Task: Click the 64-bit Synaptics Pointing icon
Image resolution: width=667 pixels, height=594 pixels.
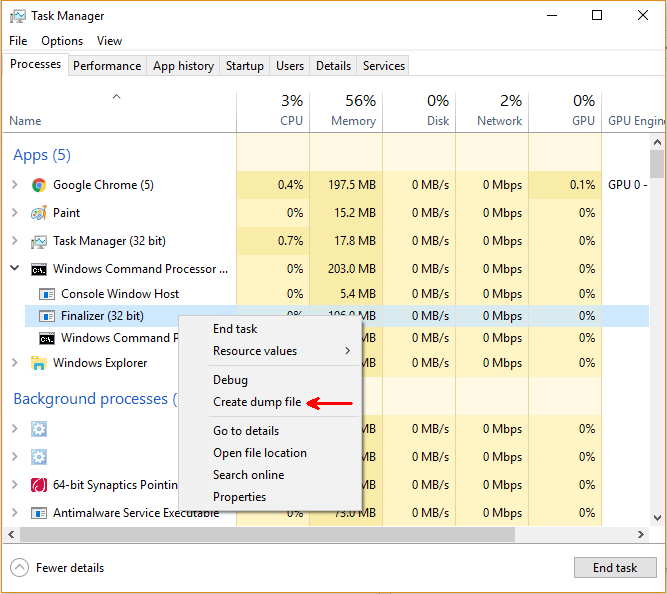Action: coord(39,485)
